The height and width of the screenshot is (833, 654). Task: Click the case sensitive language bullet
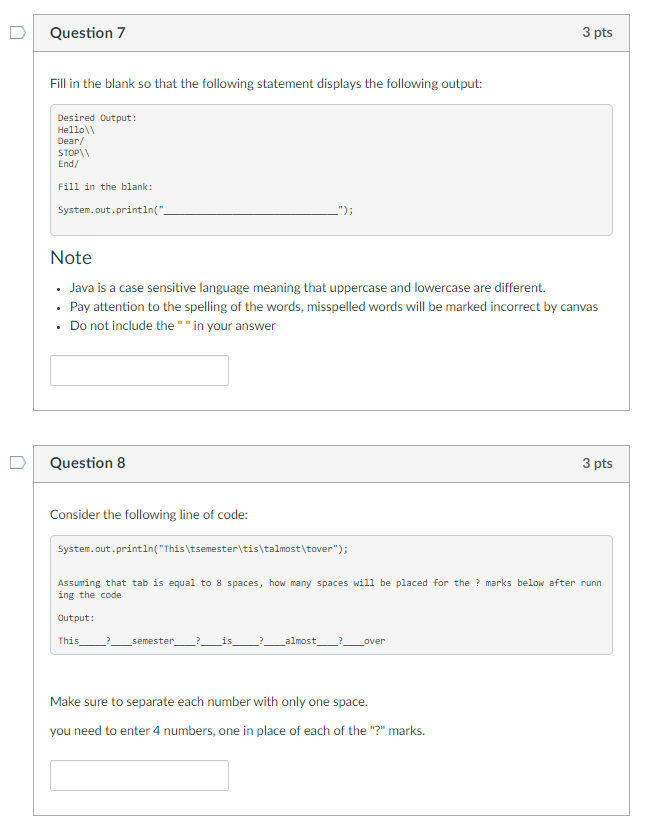pos(308,287)
